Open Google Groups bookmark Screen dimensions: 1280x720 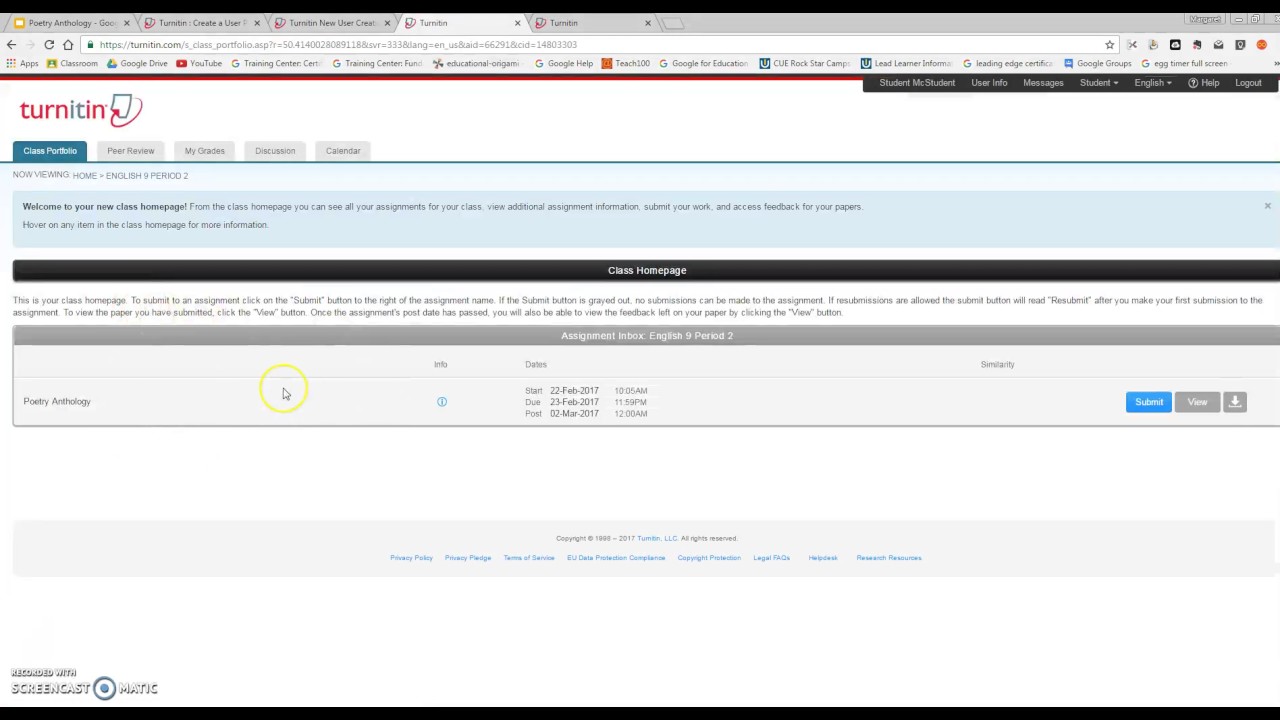(1098, 63)
